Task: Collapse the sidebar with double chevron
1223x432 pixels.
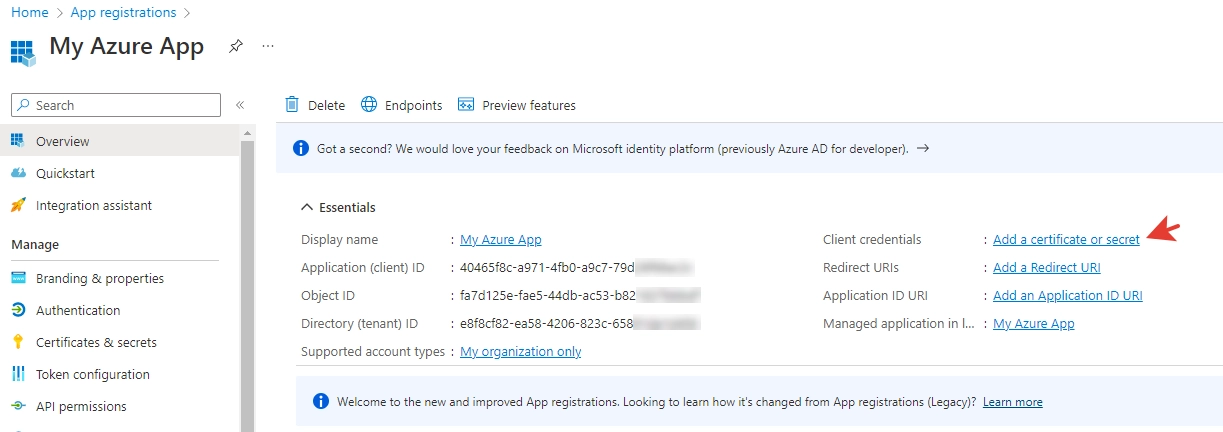Action: click(240, 105)
